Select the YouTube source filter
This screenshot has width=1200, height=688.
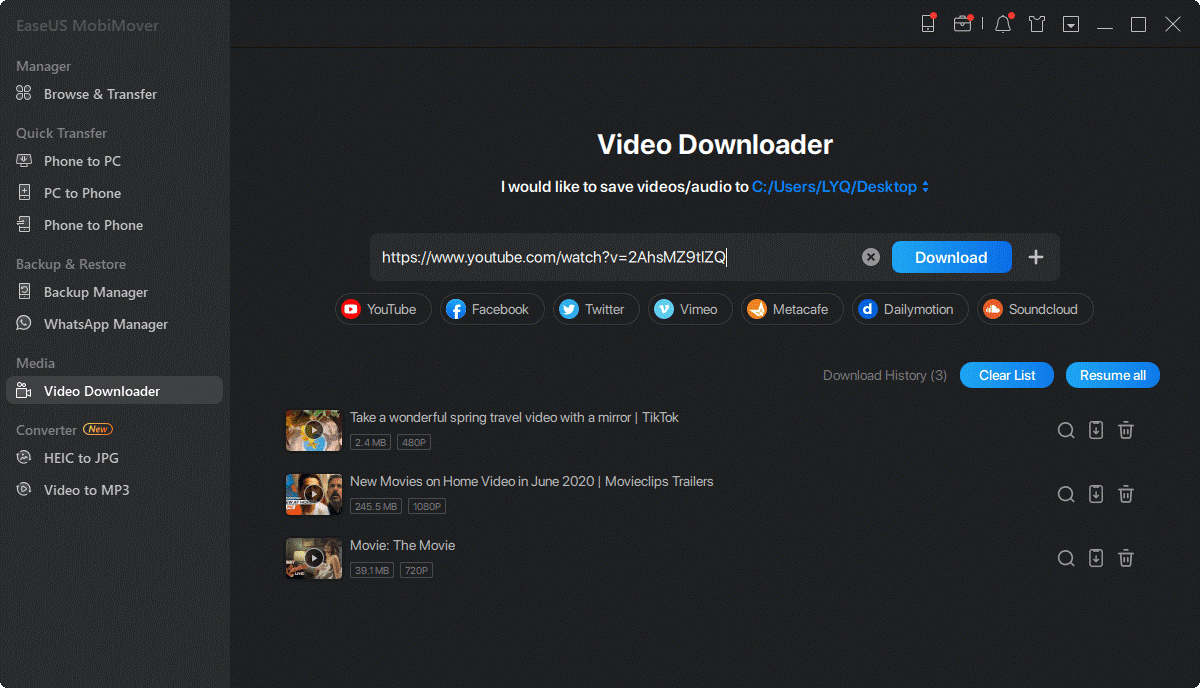pos(383,309)
